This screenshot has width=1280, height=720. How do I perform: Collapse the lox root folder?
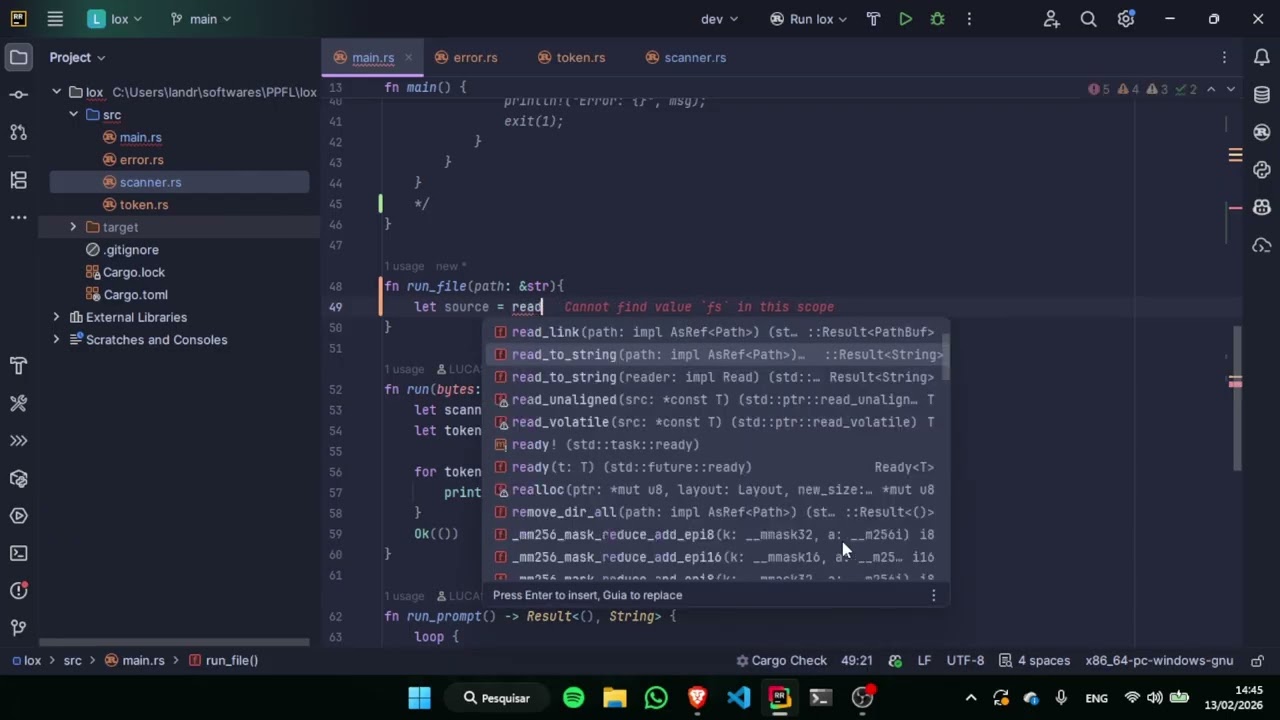click(x=57, y=92)
